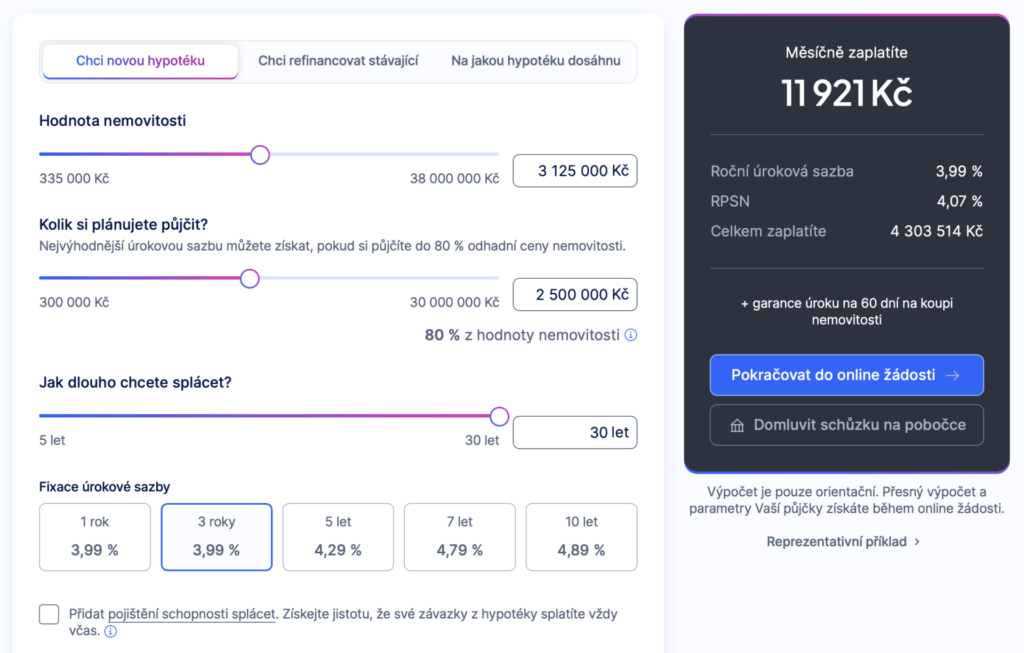Viewport: 1024px width, 653px height.
Task: Click the '3 125 000 Kč' property value field
Action: pos(575,171)
